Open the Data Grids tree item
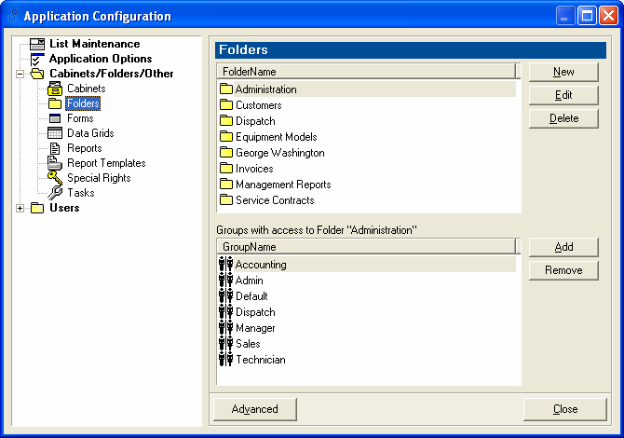The width and height of the screenshot is (624, 438). click(91, 133)
